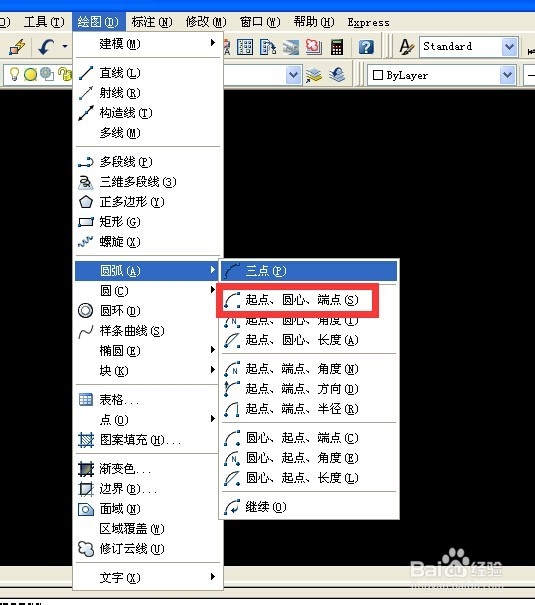
Task: Open the 边界(B)... boundary icon
Action: click(86, 489)
